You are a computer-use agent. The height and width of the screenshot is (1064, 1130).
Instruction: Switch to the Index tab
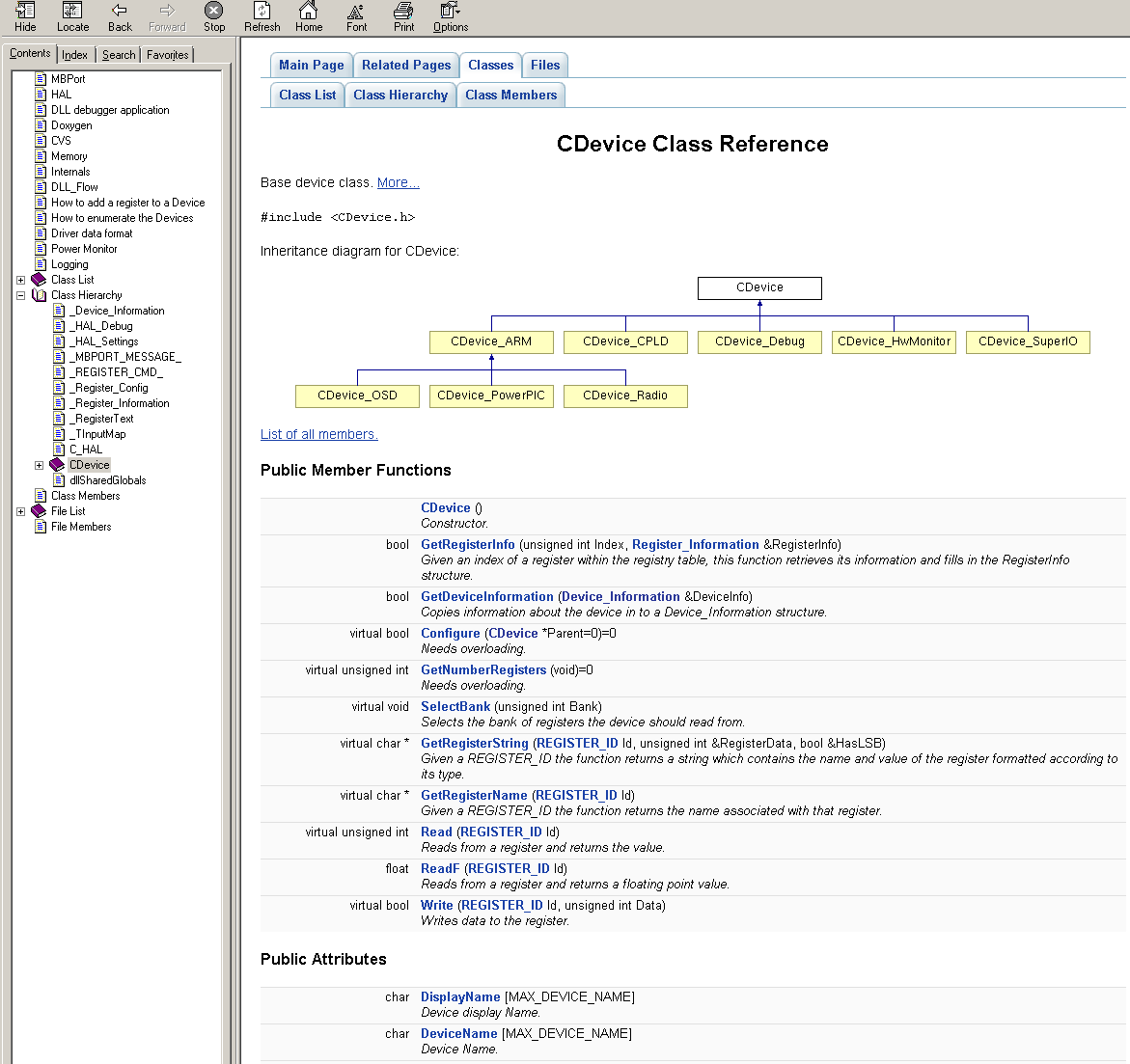tap(74, 55)
